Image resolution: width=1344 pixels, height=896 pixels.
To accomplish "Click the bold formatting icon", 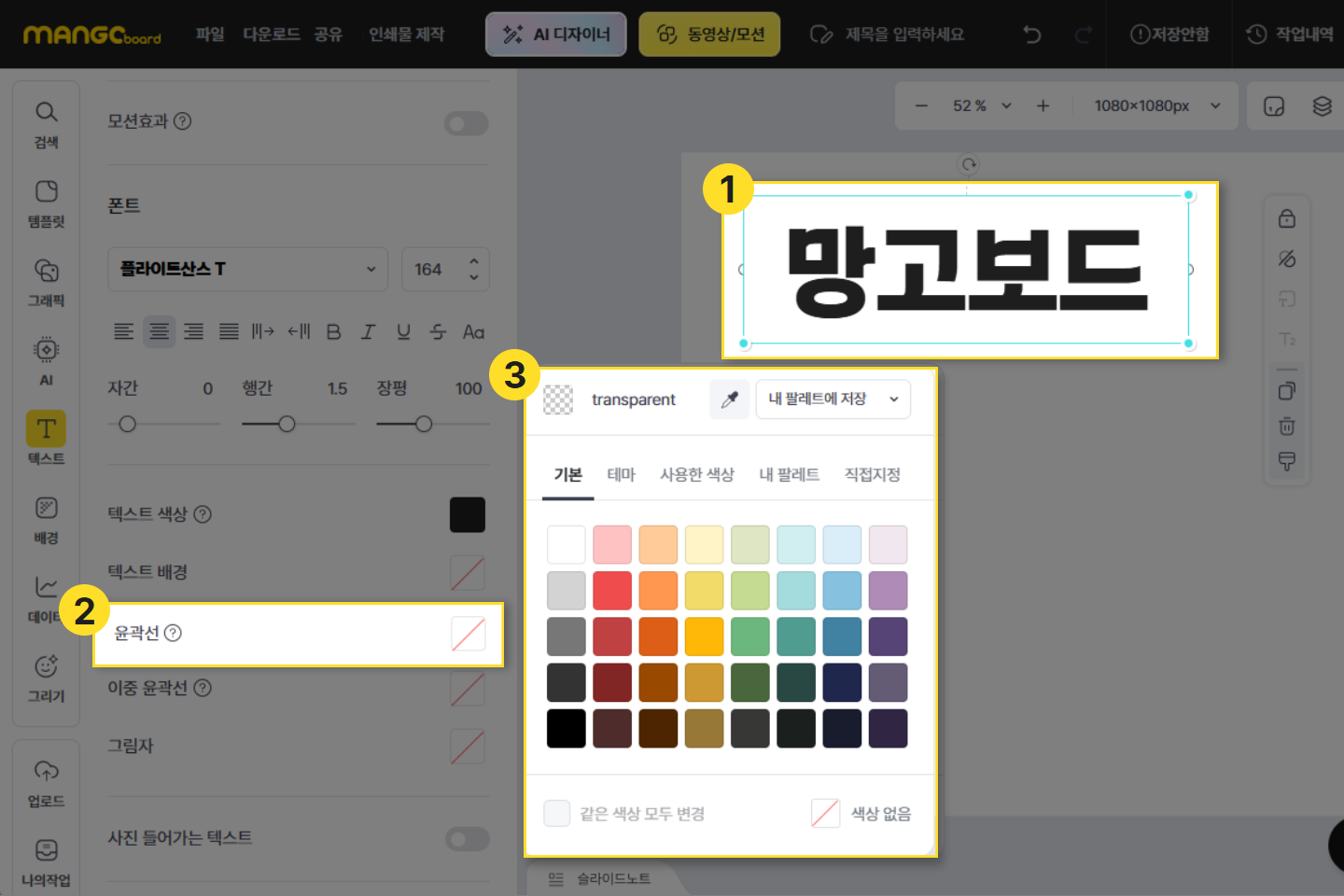I will (333, 332).
